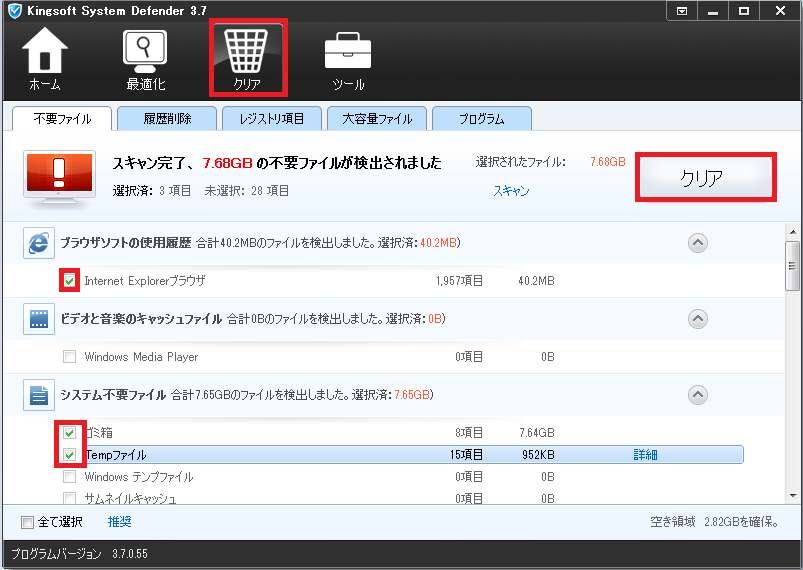The height and width of the screenshot is (570, 803).
Task: Enable the Windows Media Player checkbox
Action: click(69, 357)
